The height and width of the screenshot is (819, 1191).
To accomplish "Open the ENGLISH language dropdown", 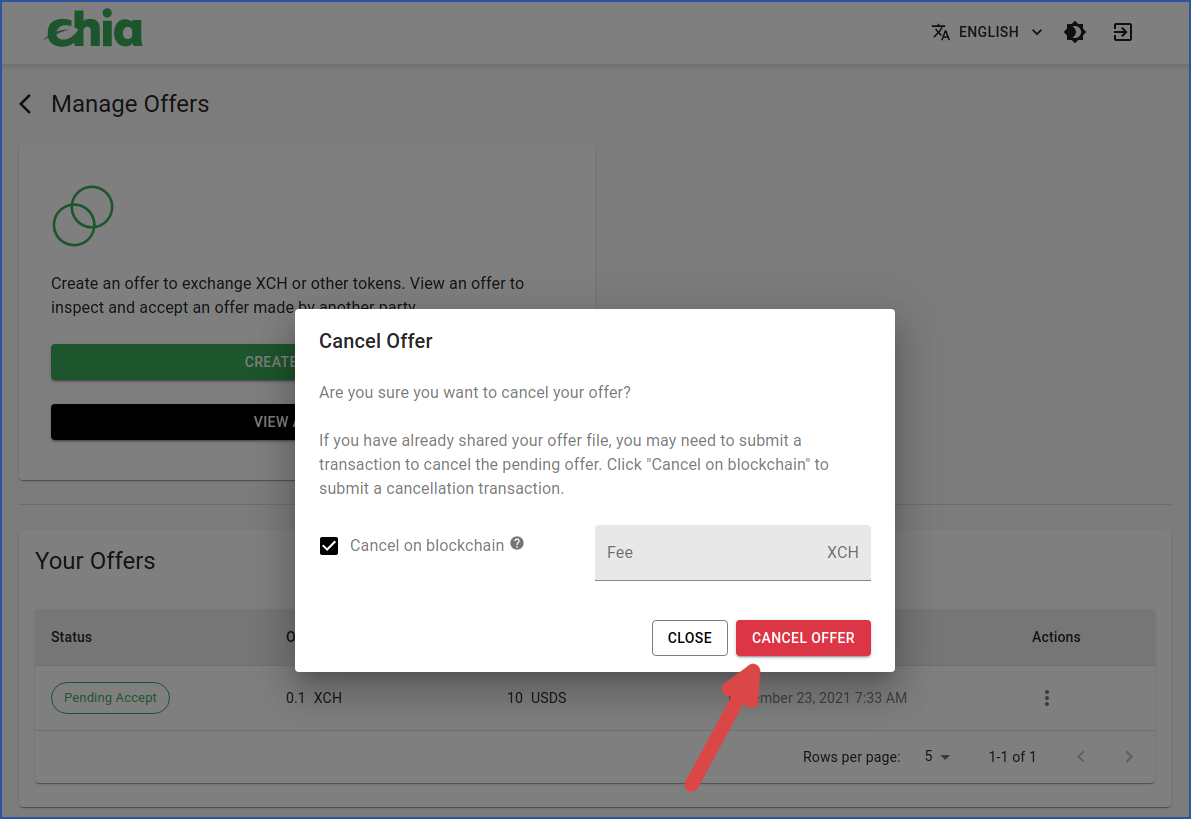I will tap(987, 32).
